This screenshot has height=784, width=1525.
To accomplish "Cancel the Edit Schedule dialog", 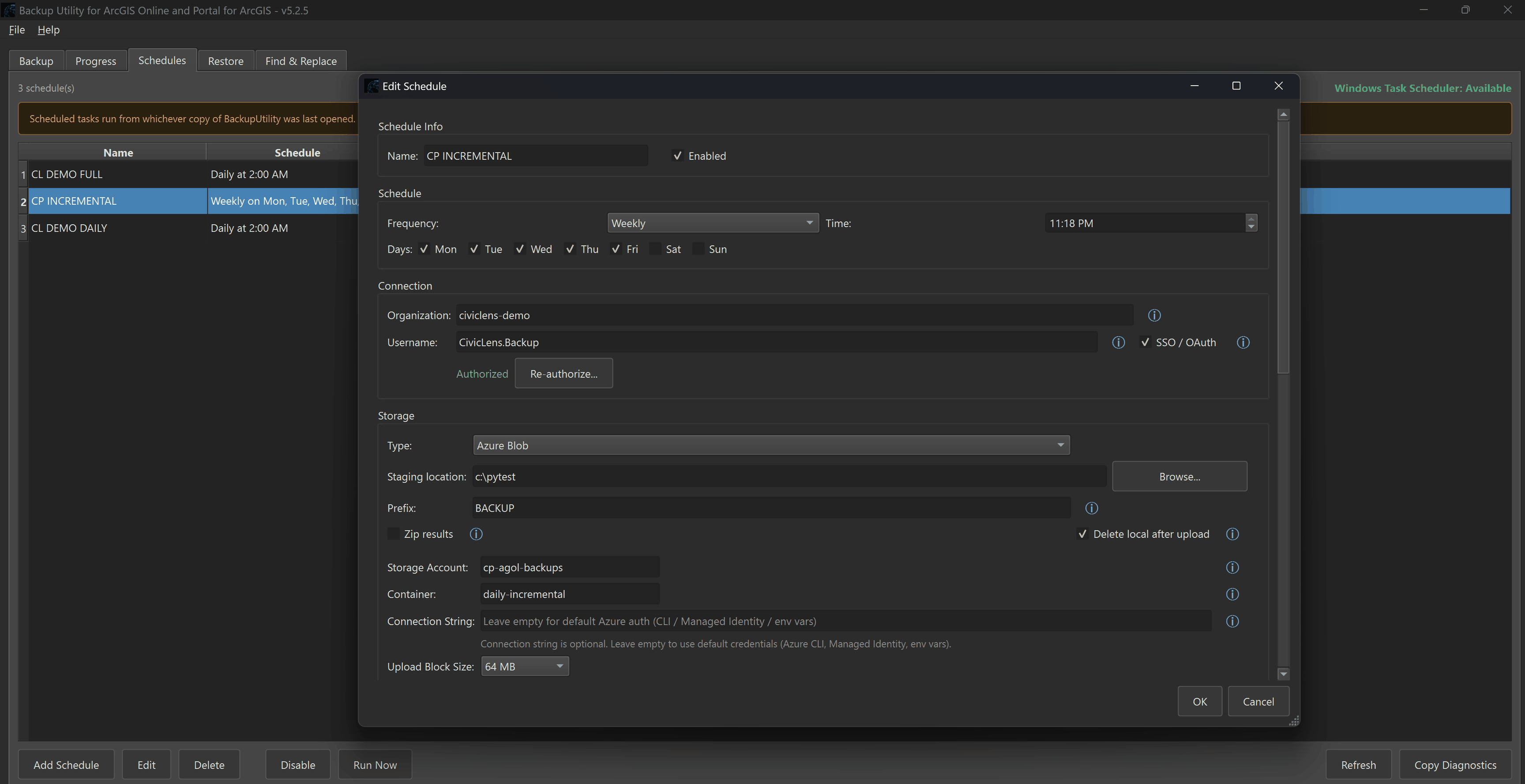I will [x=1258, y=702].
